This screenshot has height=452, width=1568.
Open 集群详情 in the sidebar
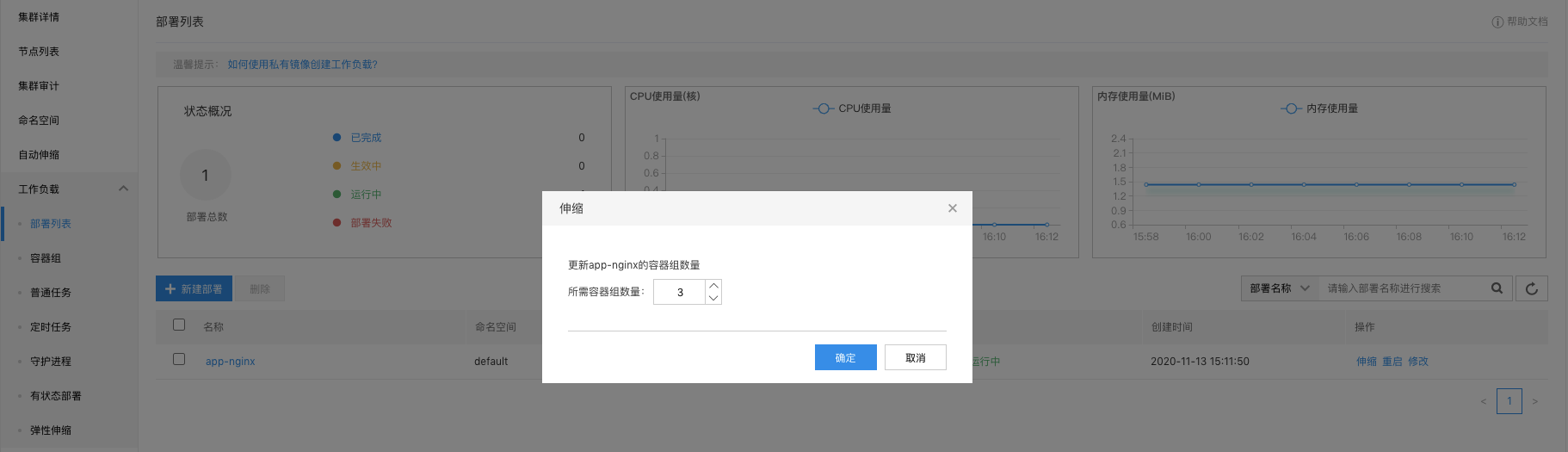tap(39, 17)
